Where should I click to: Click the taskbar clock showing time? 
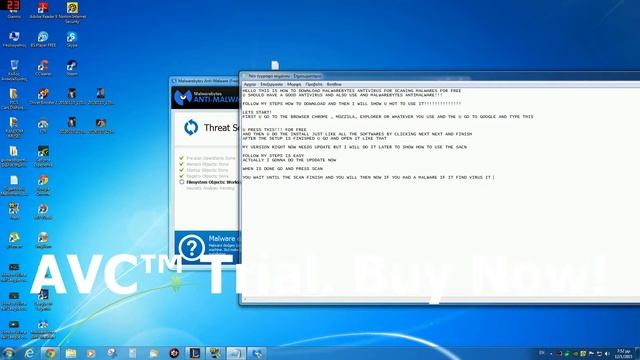(x=623, y=354)
